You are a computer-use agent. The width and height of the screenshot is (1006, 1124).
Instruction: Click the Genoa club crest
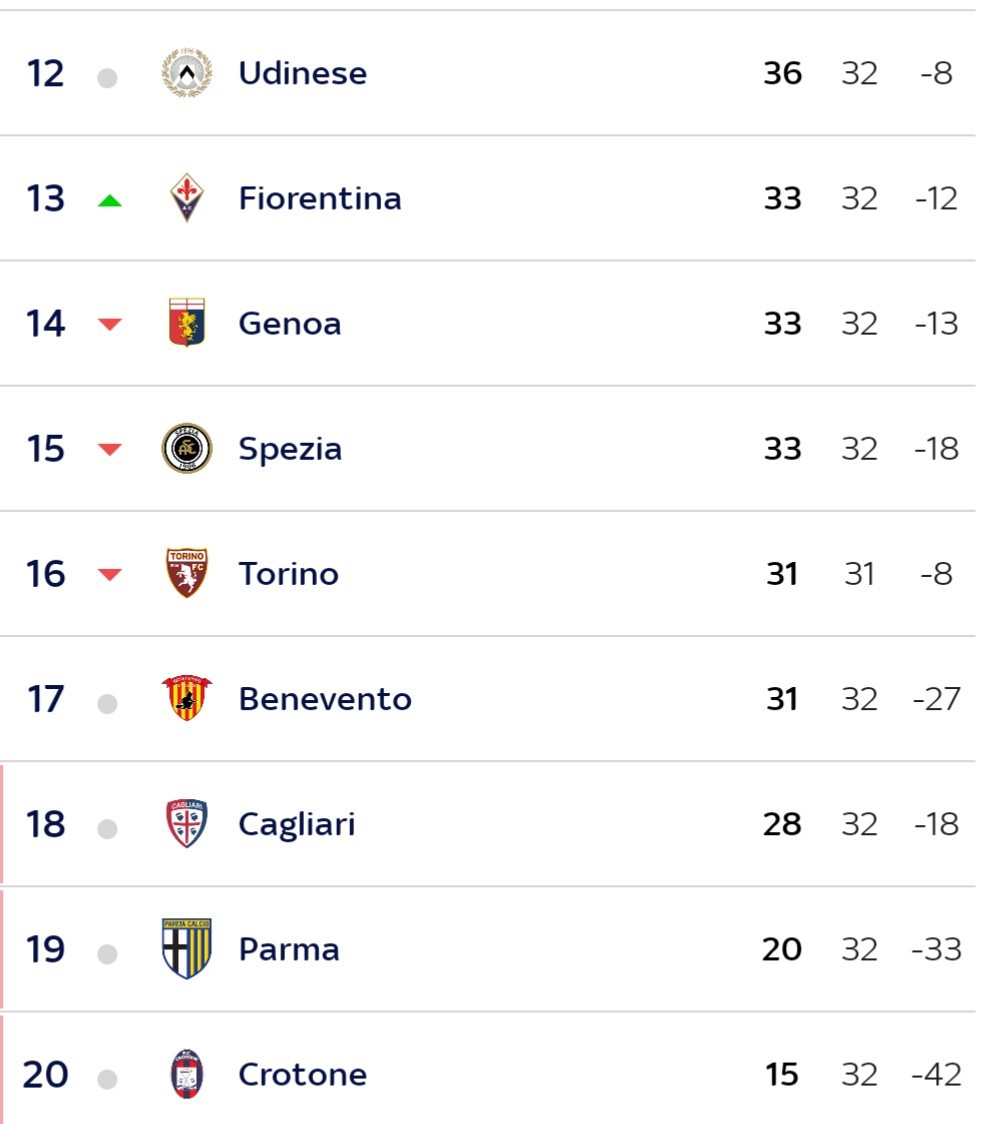186,323
